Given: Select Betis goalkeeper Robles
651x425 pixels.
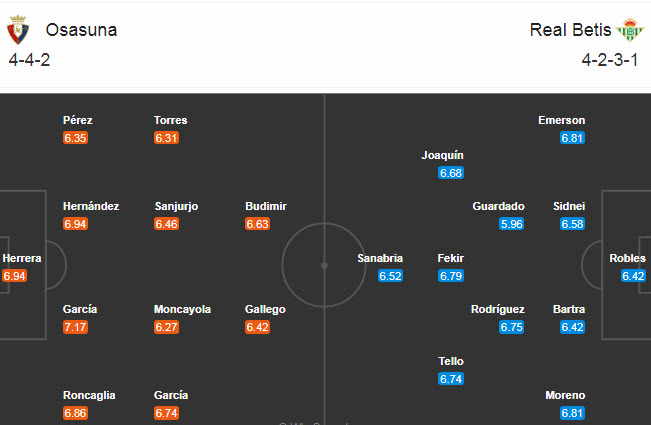Looking at the screenshot, I should coord(627,258).
